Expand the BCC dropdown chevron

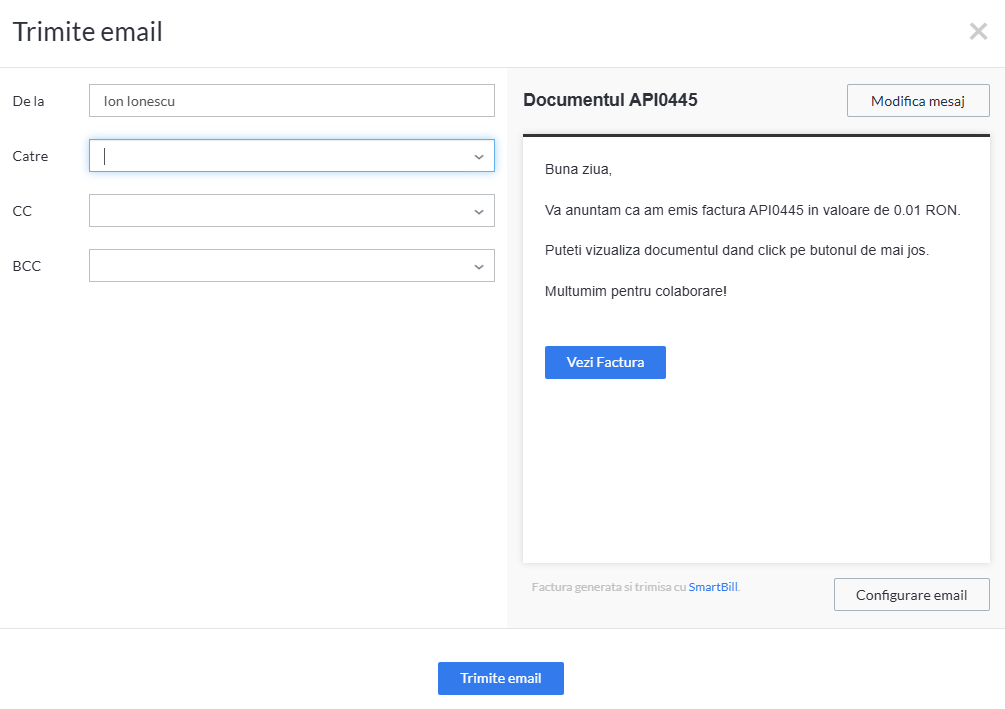tap(479, 267)
